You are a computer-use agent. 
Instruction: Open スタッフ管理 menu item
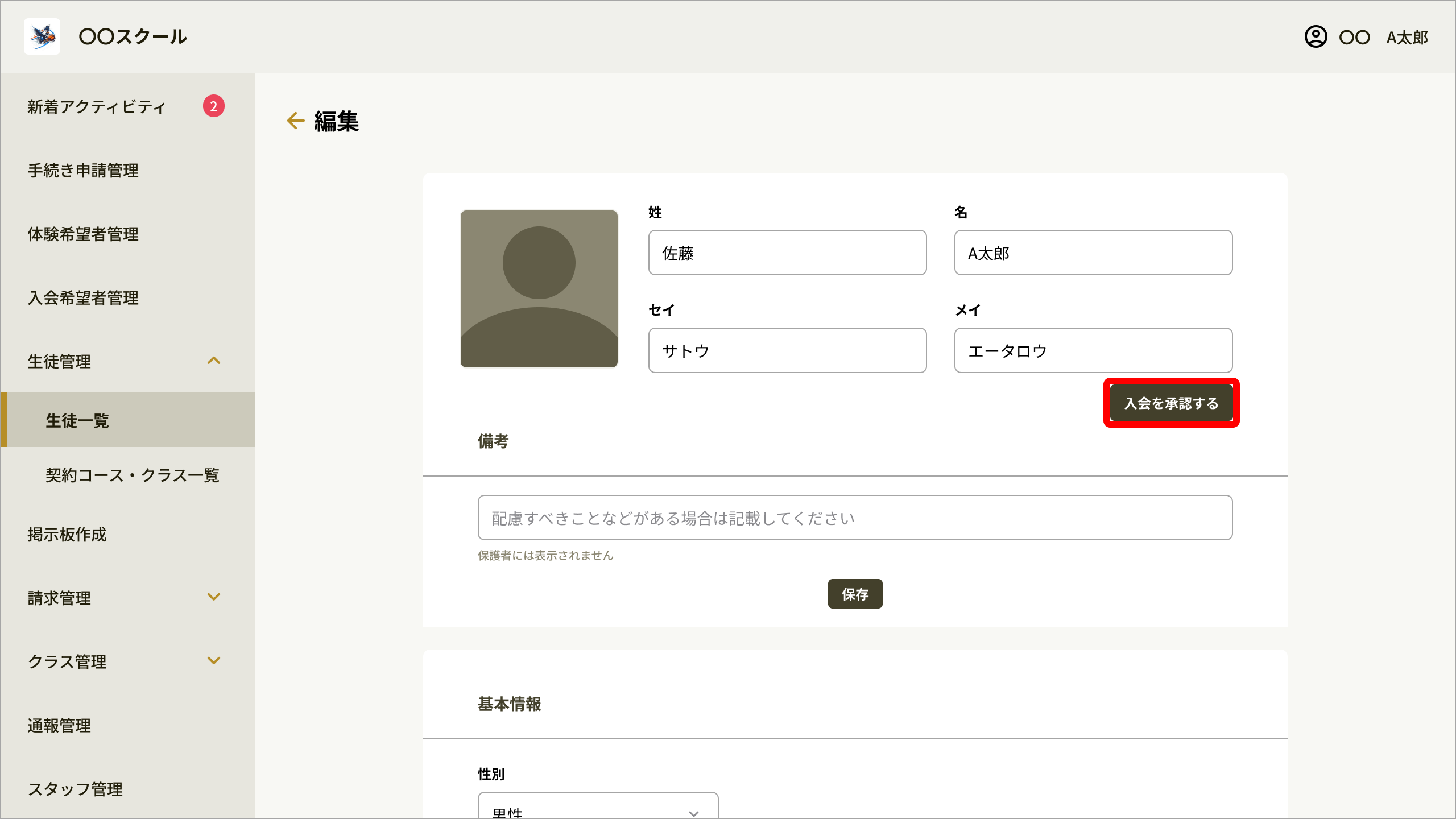[127, 789]
